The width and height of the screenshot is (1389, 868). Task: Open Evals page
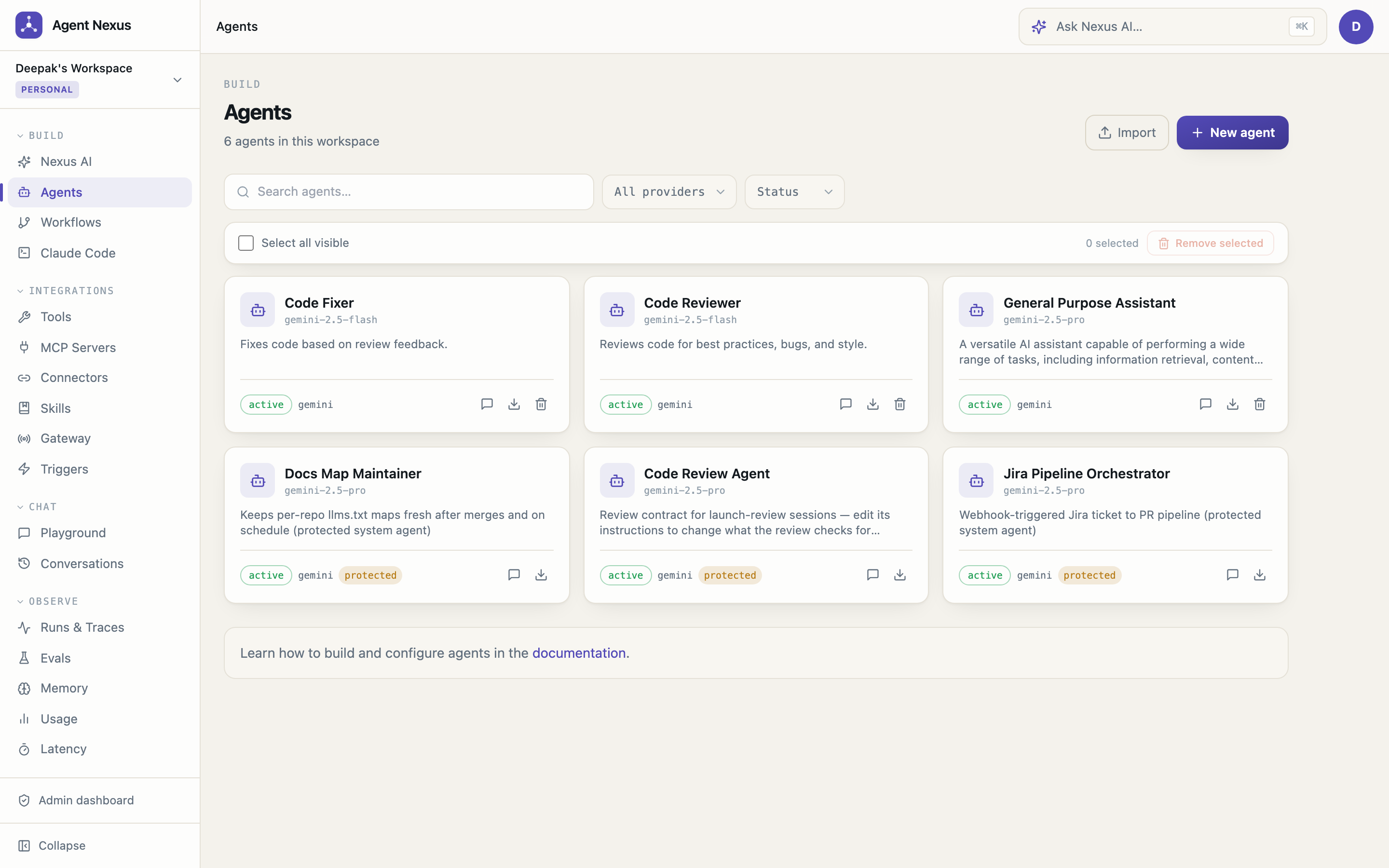coord(100,658)
